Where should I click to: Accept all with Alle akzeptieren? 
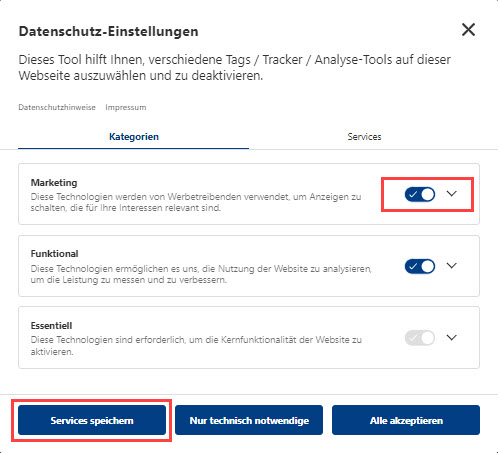pos(406,420)
